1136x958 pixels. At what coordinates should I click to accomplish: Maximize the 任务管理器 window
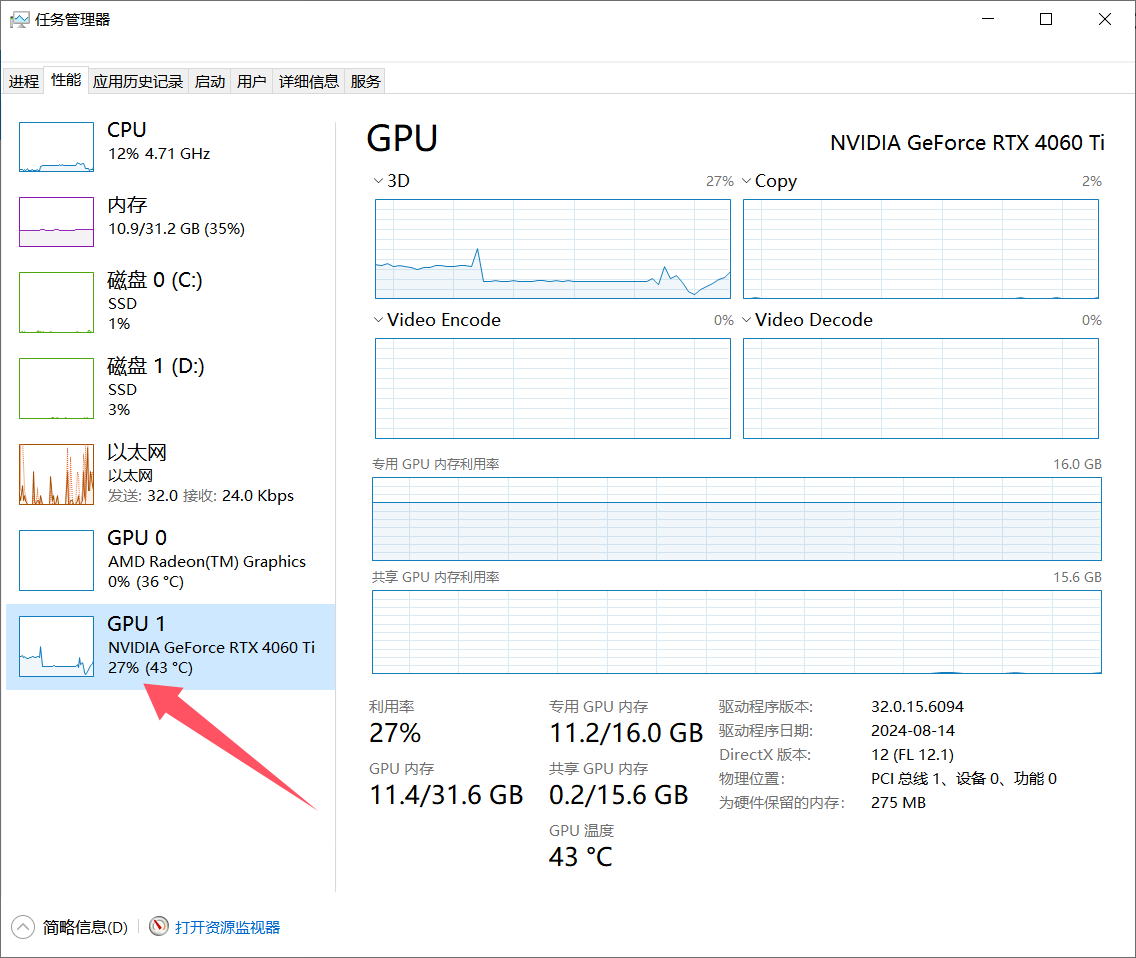[x=1046, y=20]
